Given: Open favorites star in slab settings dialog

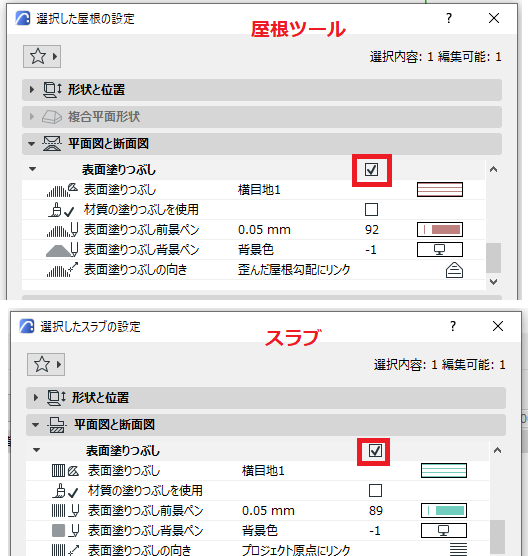Looking at the screenshot, I should click(46, 364).
